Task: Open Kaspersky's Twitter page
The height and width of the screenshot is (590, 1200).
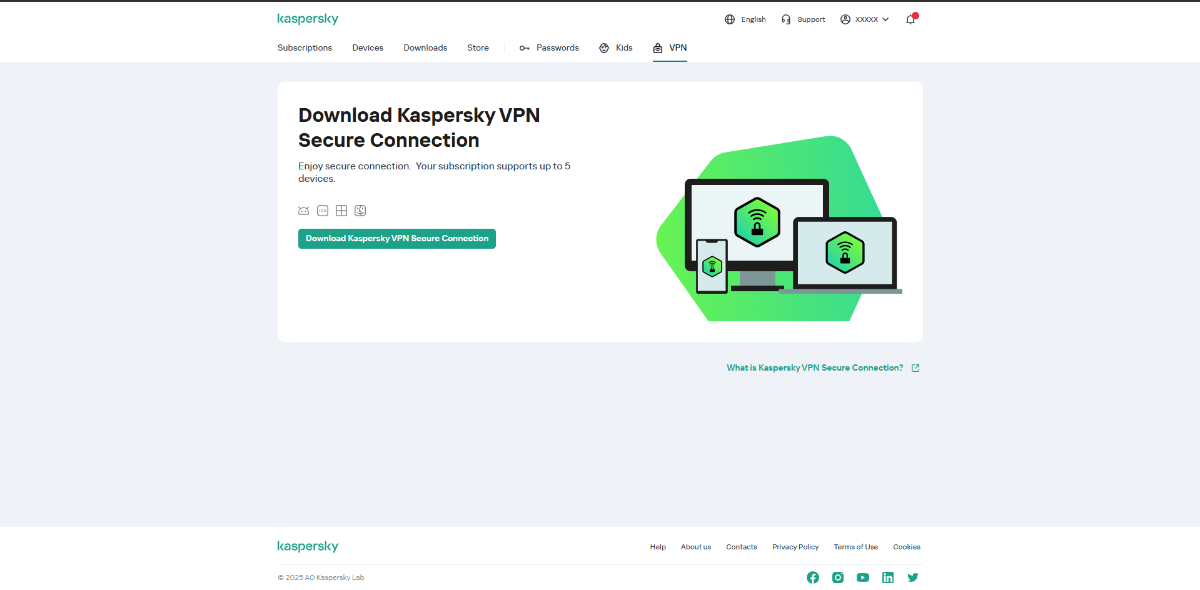Action: pos(913,577)
